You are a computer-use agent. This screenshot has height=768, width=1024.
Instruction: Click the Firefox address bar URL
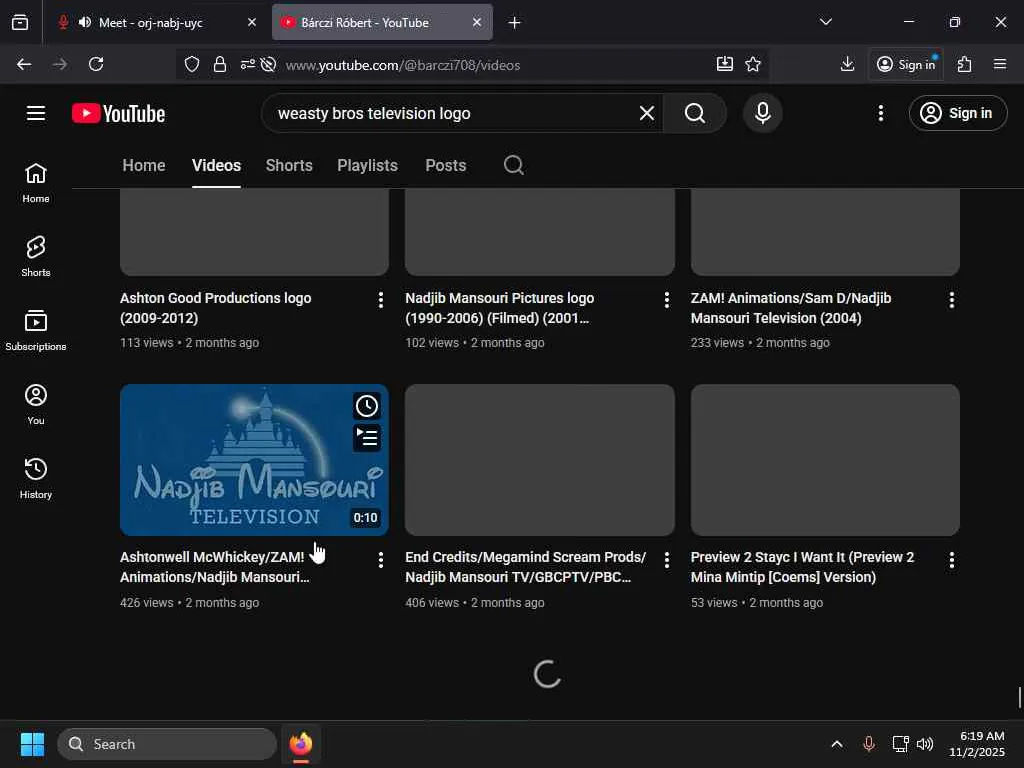[x=402, y=65]
